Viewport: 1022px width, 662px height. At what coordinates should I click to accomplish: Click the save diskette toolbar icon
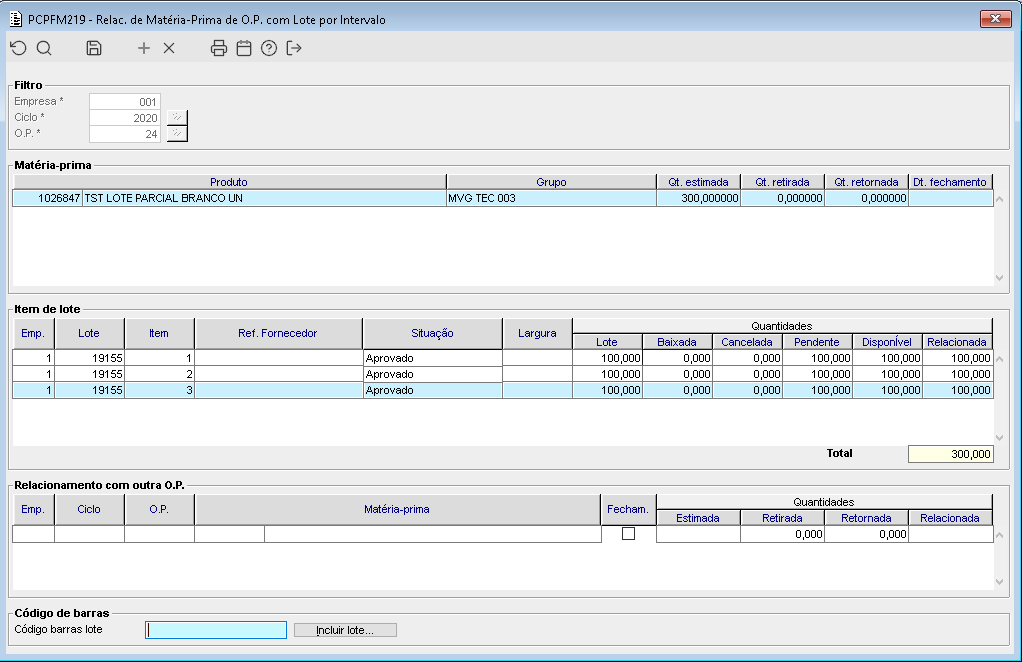coord(94,48)
